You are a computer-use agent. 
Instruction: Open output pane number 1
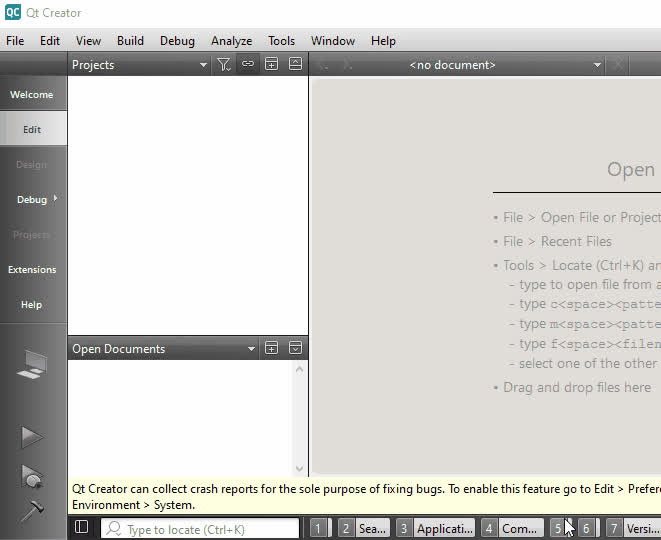tap(321, 528)
